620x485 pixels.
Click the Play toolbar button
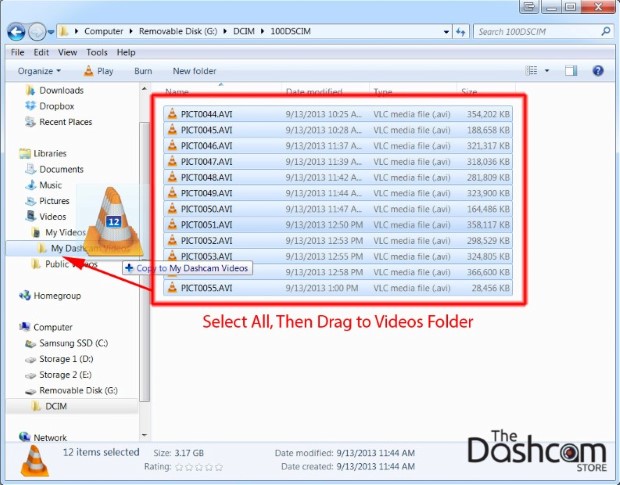98,71
